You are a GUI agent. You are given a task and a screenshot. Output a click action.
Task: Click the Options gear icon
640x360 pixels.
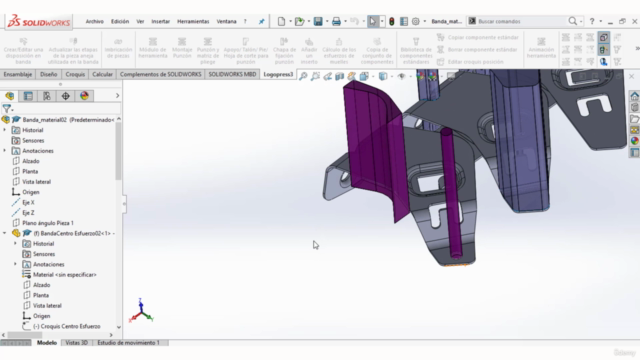pyautogui.click(x=416, y=21)
